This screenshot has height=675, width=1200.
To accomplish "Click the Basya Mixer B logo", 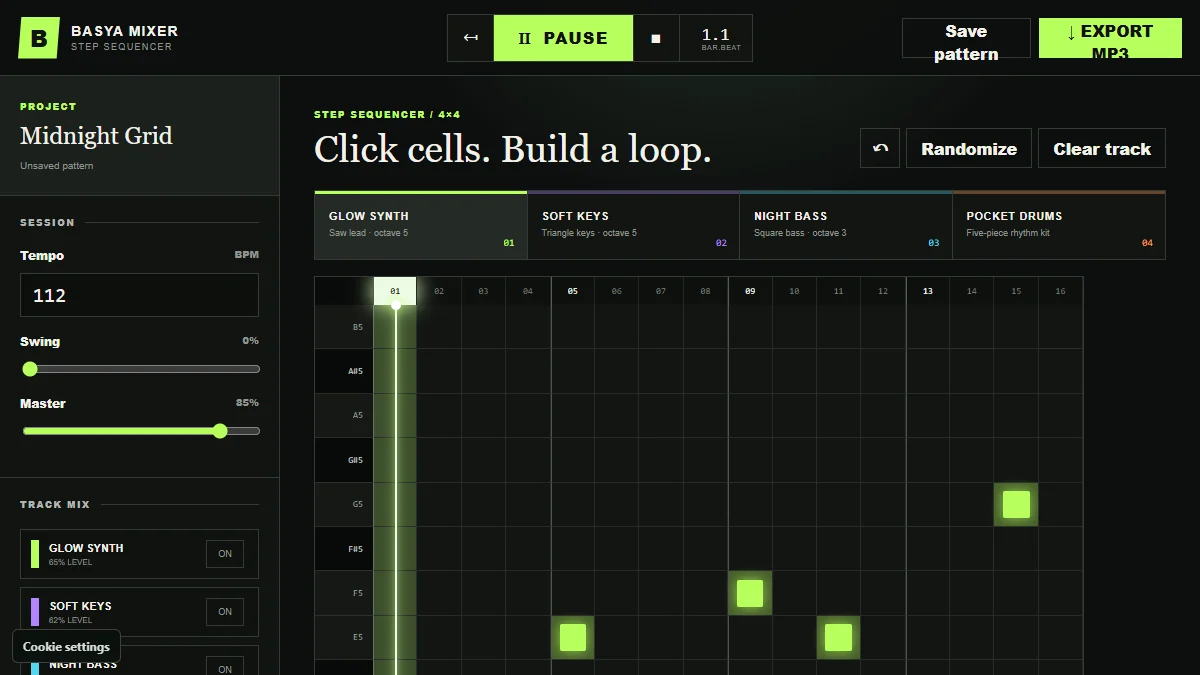I will click(x=39, y=38).
